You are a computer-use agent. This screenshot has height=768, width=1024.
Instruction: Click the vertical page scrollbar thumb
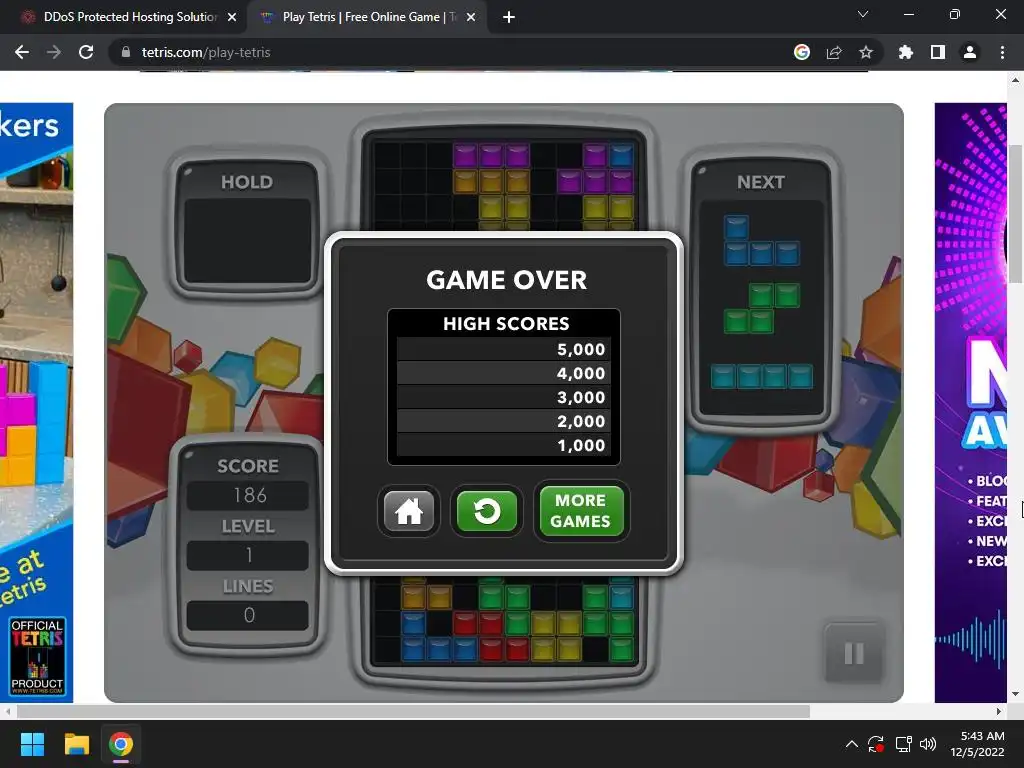[1016, 214]
